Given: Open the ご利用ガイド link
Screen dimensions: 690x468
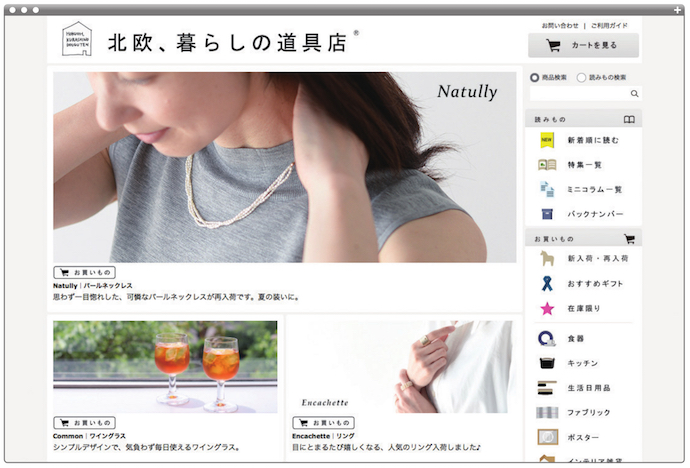Looking at the screenshot, I should click(609, 26).
